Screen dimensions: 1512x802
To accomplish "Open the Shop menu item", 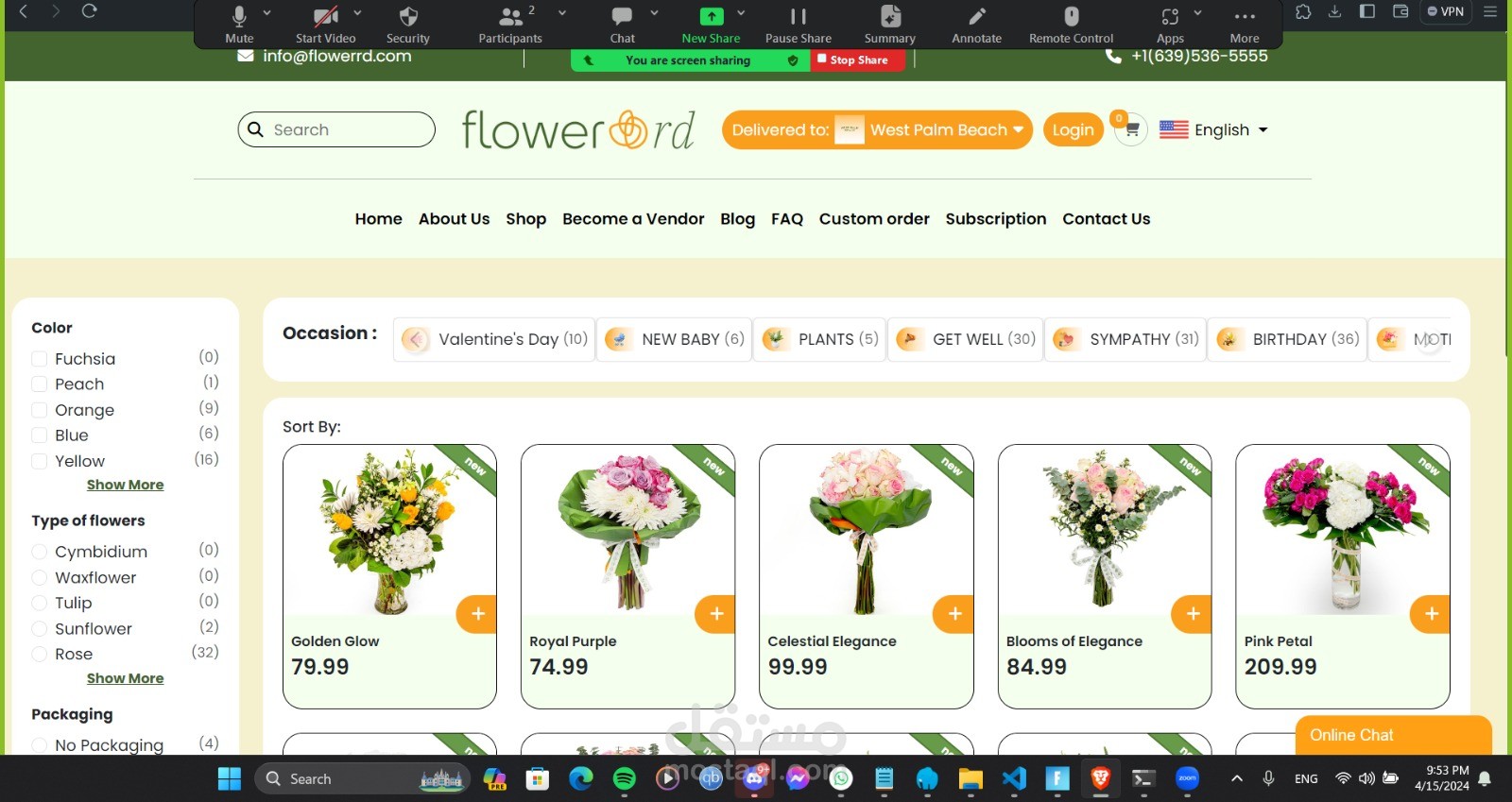I will pyautogui.click(x=525, y=219).
